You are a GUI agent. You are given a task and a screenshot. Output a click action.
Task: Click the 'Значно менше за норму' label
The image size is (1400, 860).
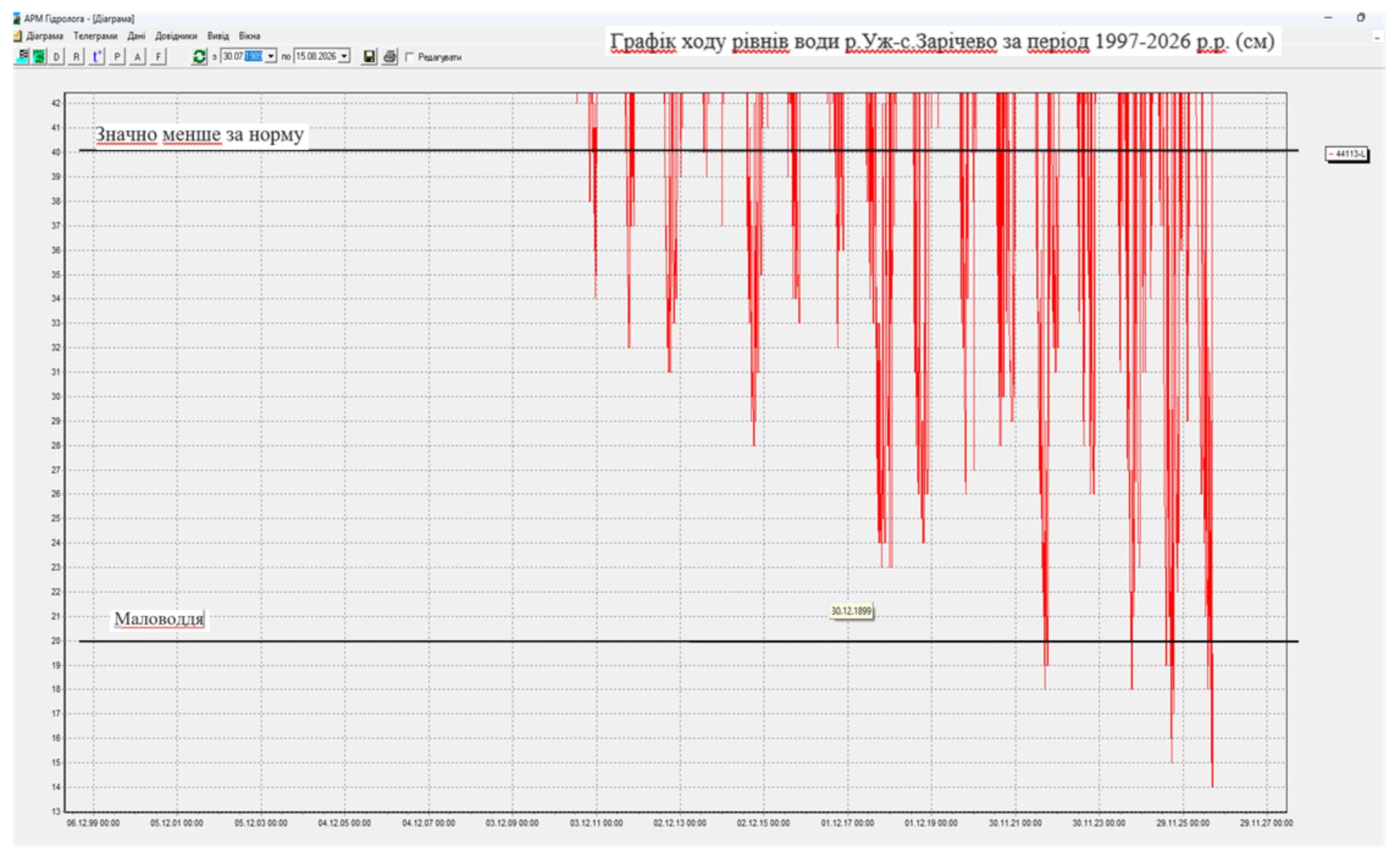(x=200, y=135)
